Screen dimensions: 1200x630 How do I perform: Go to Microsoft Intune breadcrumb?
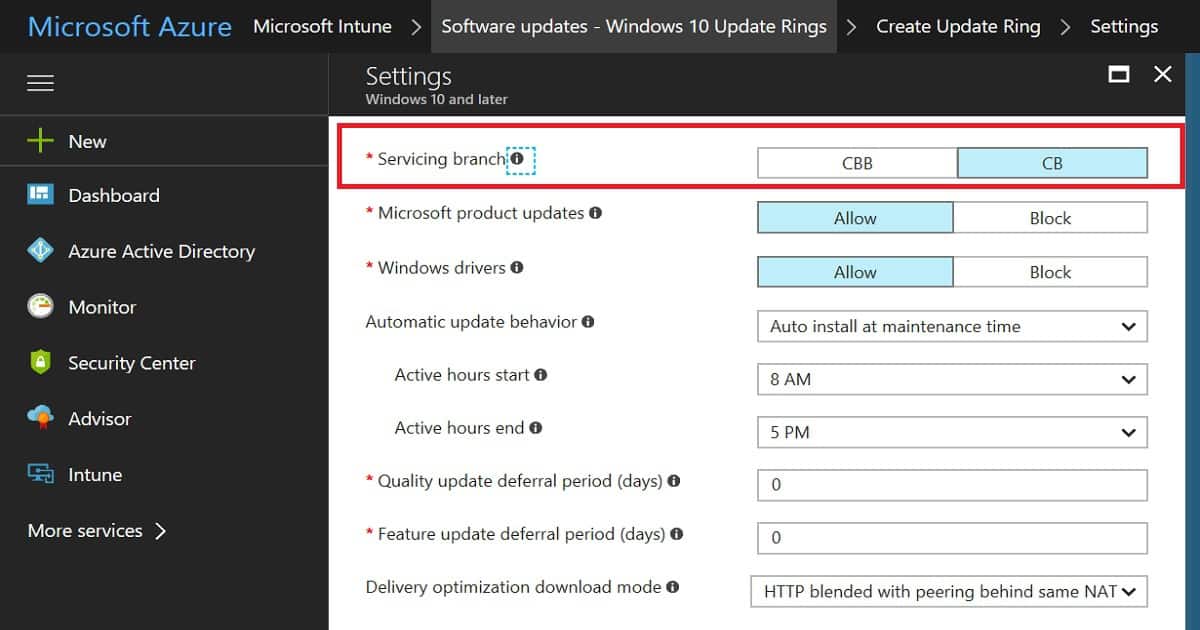tap(322, 26)
